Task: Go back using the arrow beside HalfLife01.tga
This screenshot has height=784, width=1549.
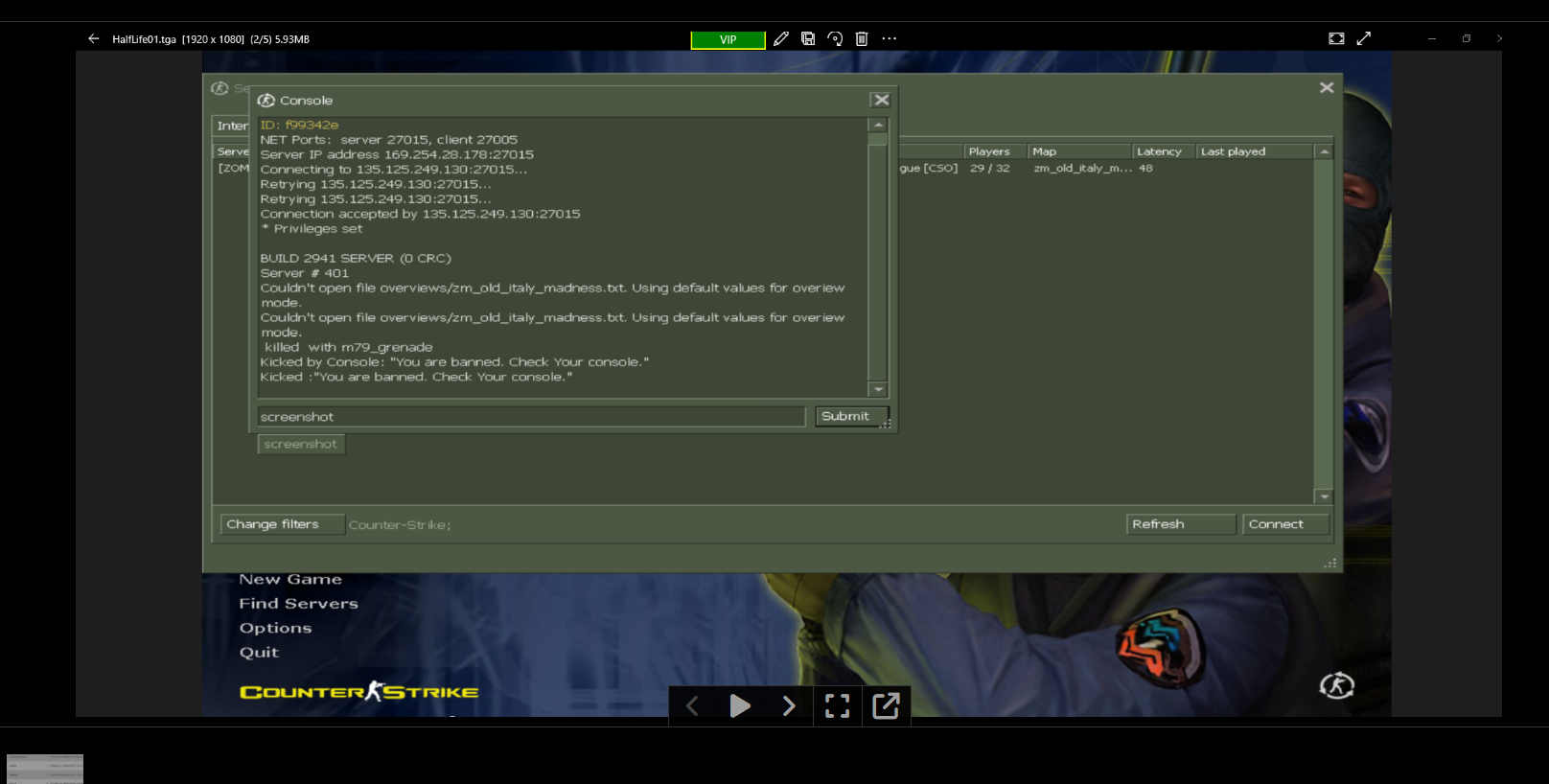Action: [x=93, y=38]
